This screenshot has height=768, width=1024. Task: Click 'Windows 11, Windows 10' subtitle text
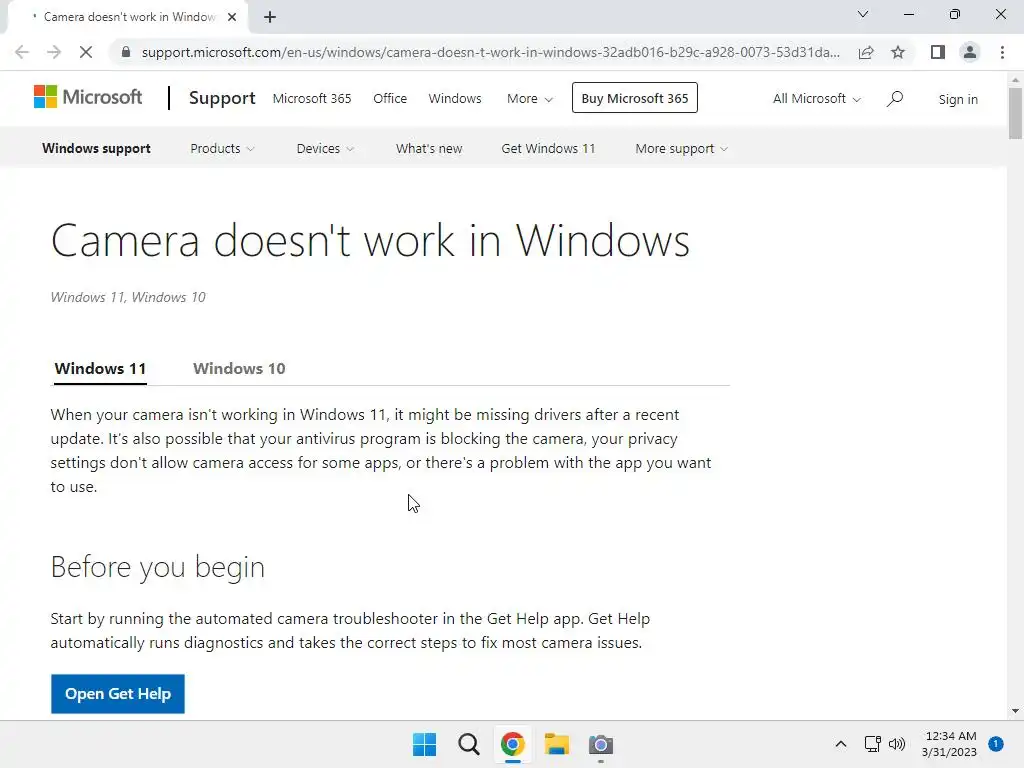128,297
